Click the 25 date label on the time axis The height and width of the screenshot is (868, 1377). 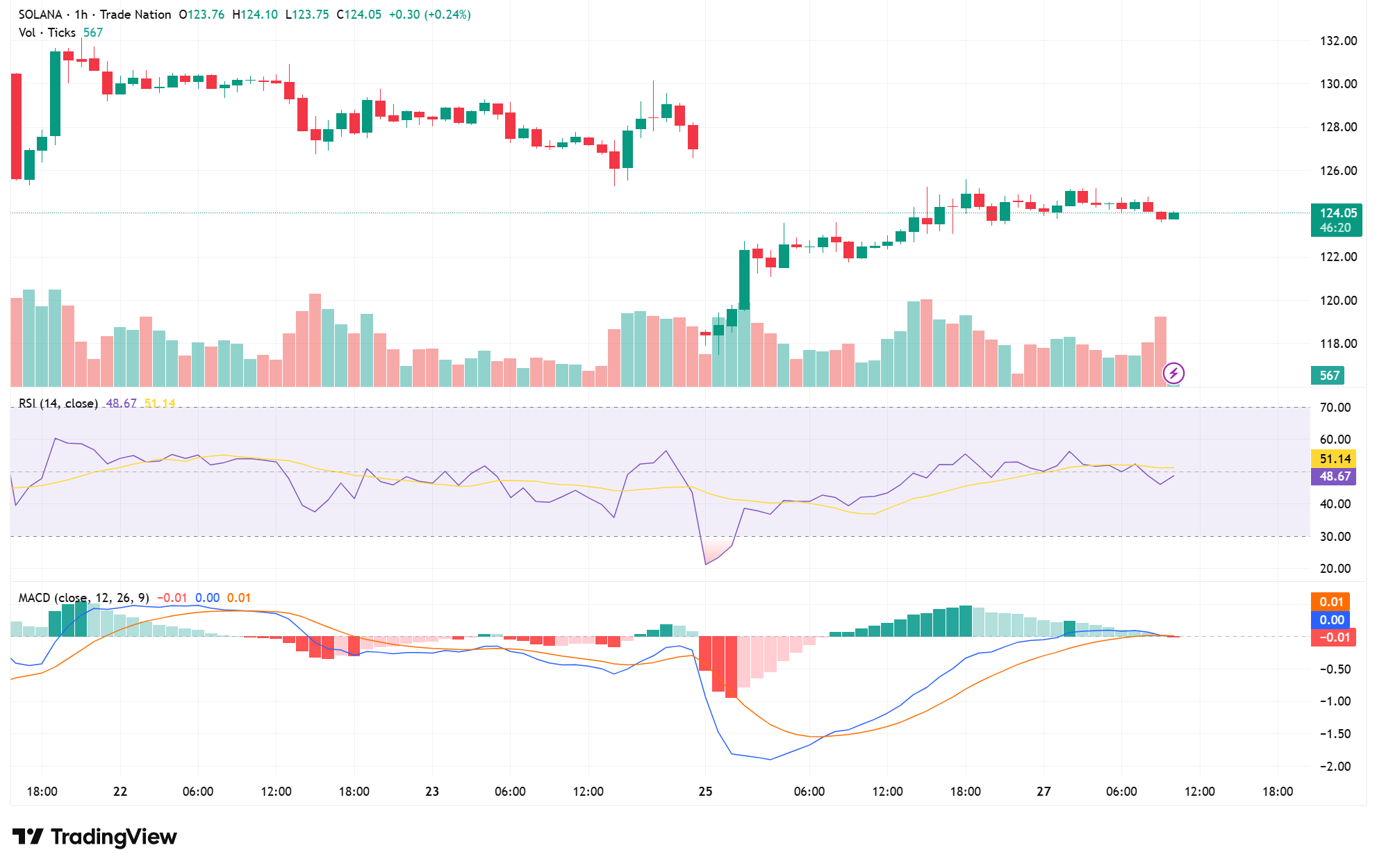706,790
